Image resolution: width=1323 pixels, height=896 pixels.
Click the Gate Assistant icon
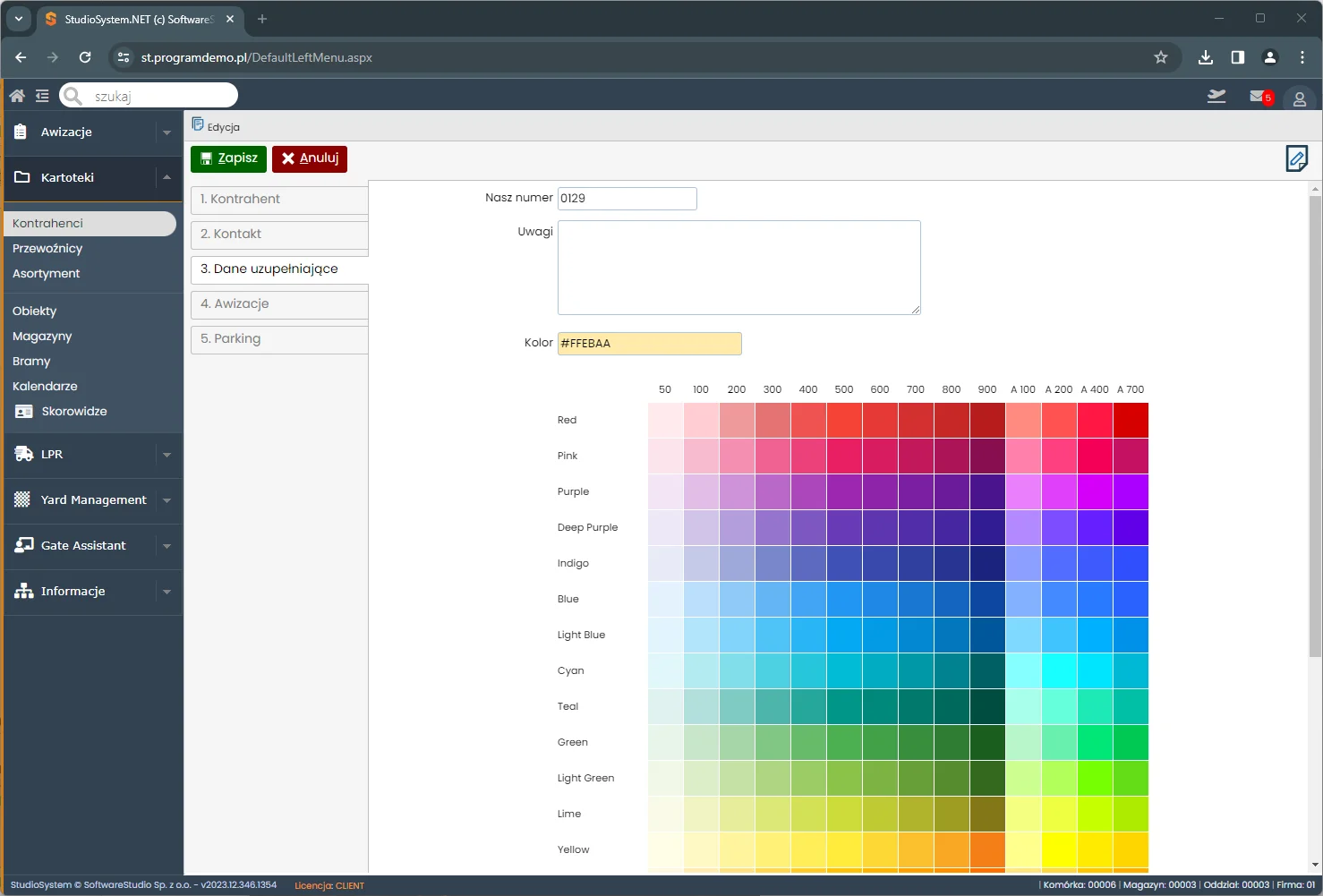click(x=24, y=545)
